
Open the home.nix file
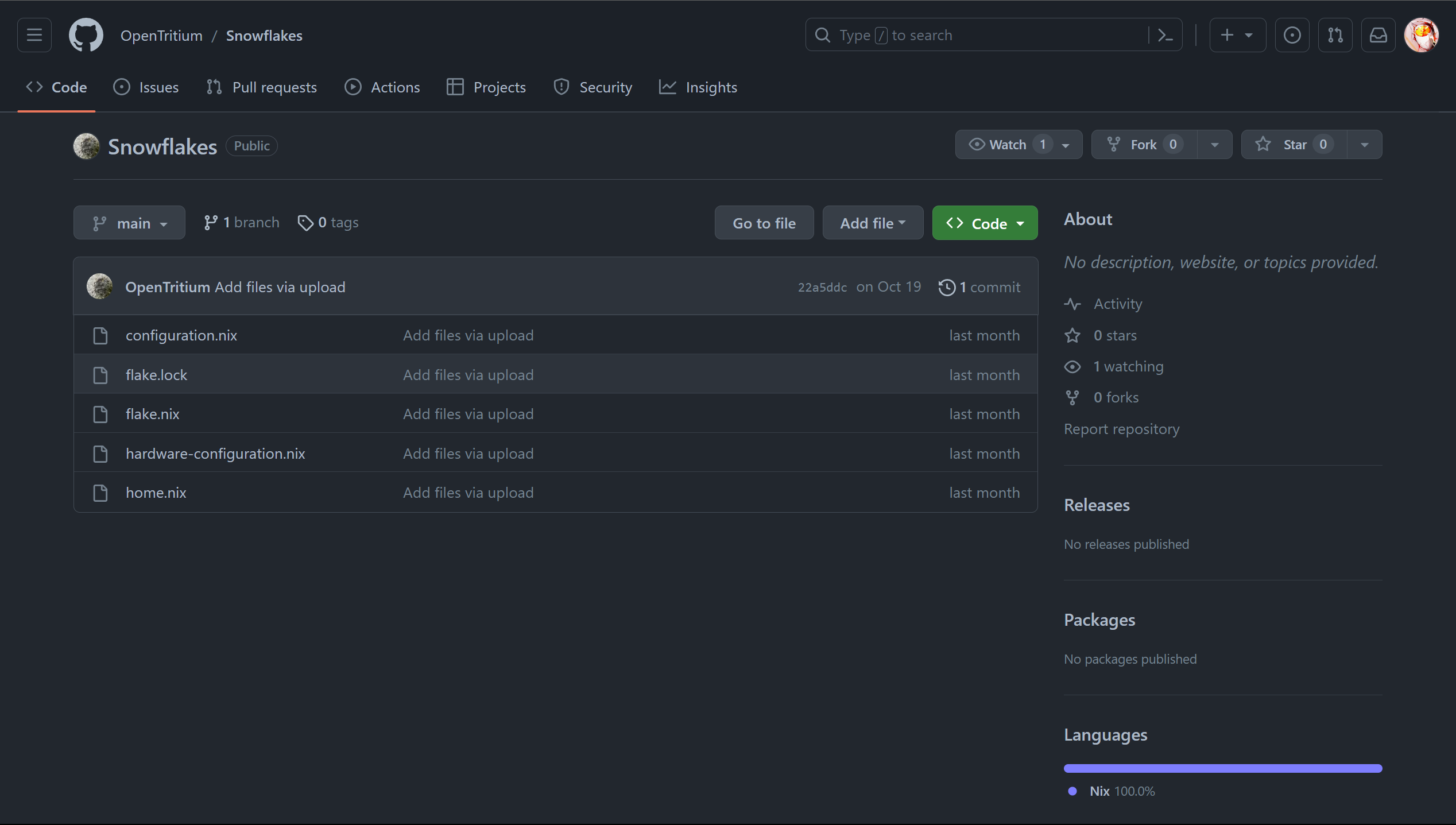click(156, 493)
